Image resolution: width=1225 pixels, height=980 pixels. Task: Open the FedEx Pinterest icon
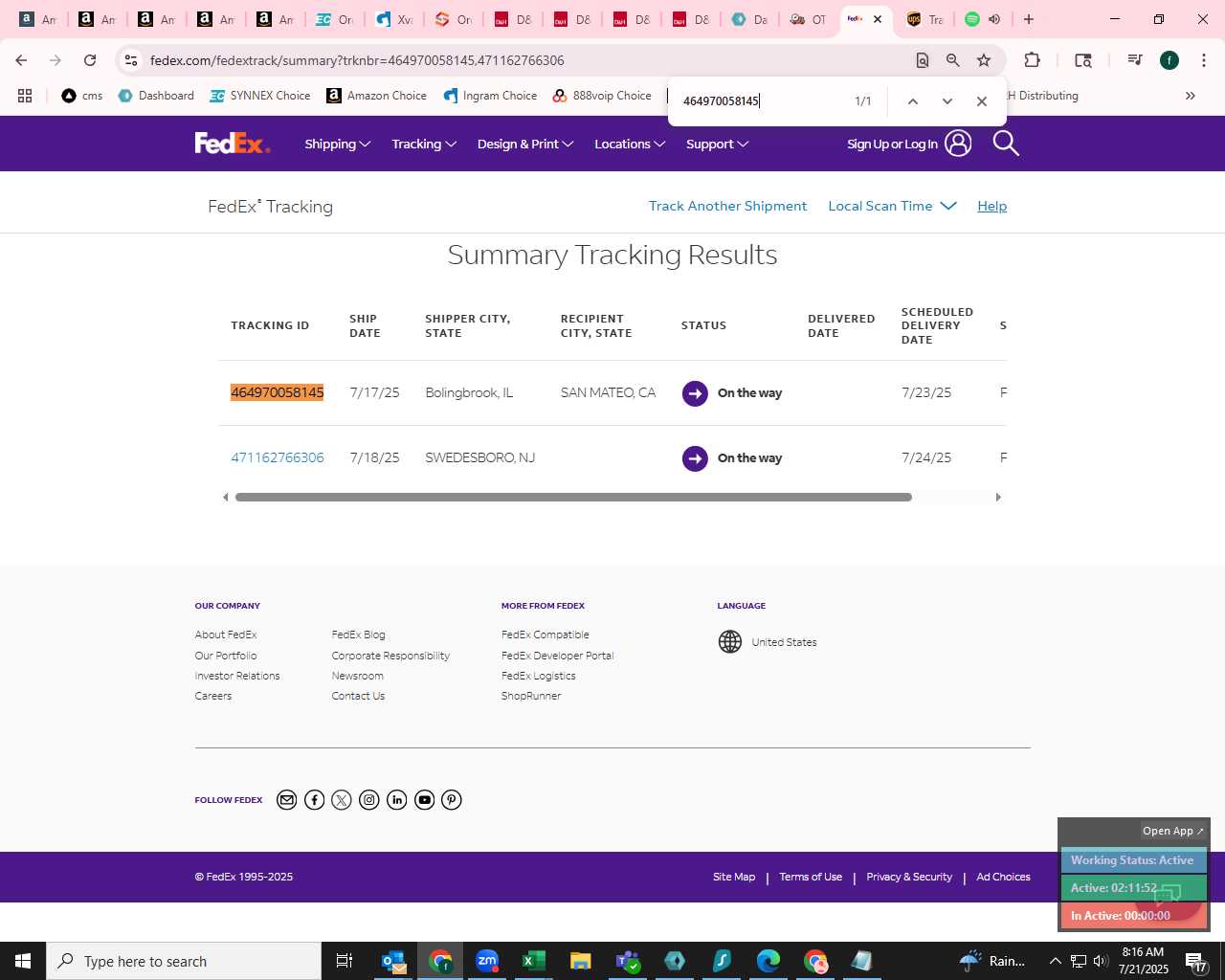tap(452, 800)
